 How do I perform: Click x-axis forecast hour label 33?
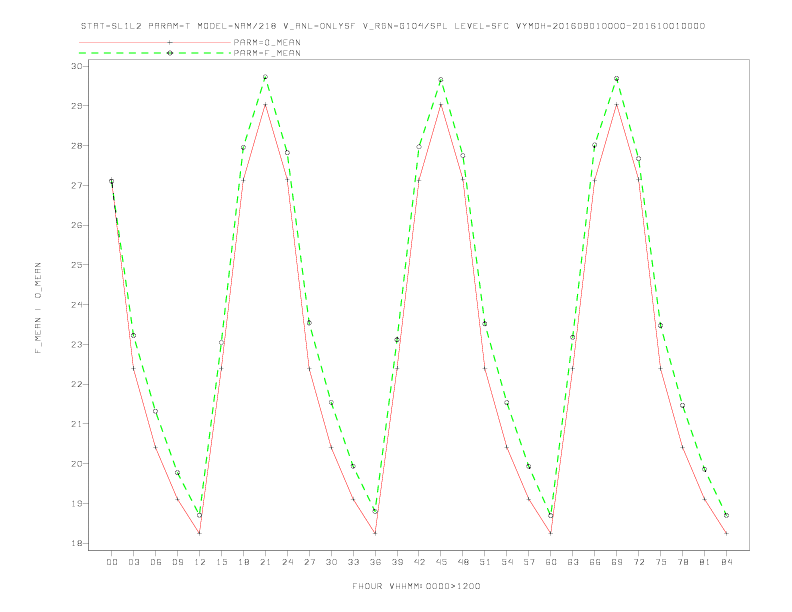coord(353,562)
